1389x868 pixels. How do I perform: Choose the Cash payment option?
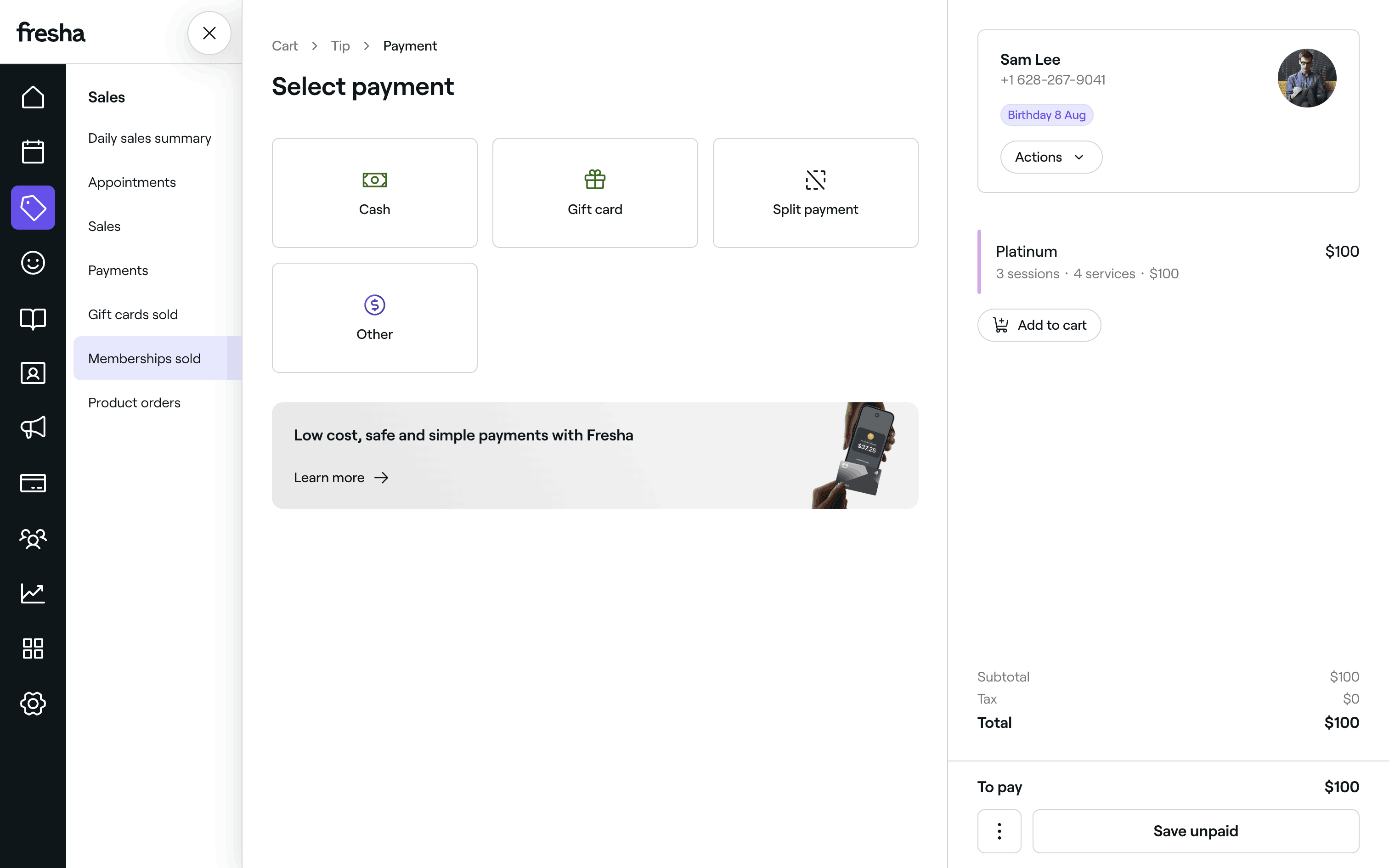pyautogui.click(x=374, y=193)
